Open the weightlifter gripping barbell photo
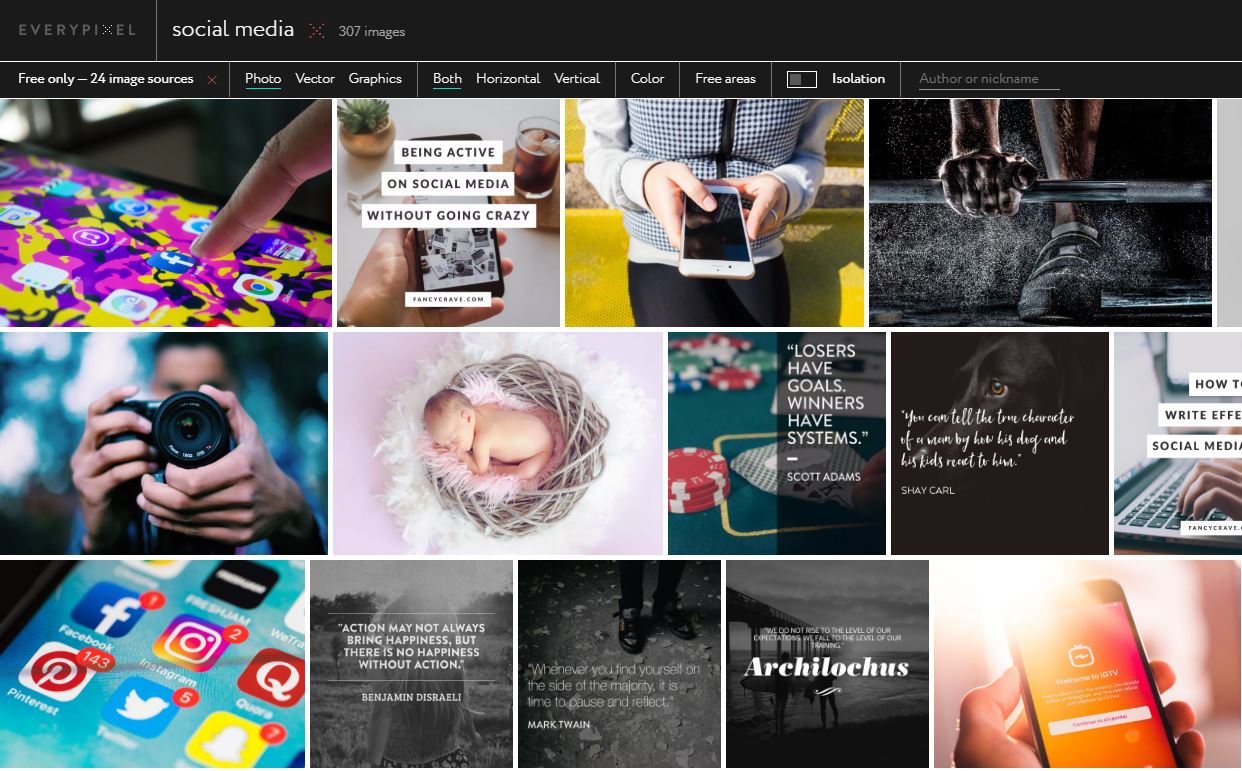The width and height of the screenshot is (1242, 771). [1040, 213]
